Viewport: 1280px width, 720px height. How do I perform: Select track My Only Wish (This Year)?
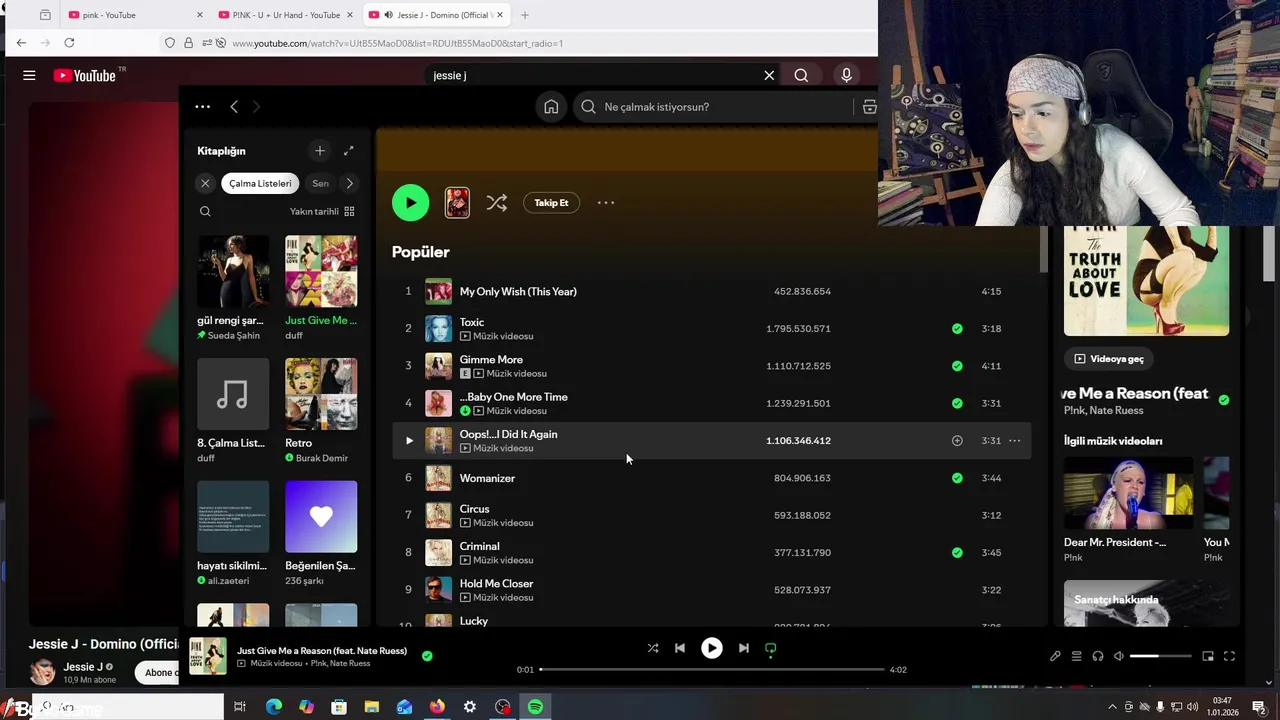point(518,292)
